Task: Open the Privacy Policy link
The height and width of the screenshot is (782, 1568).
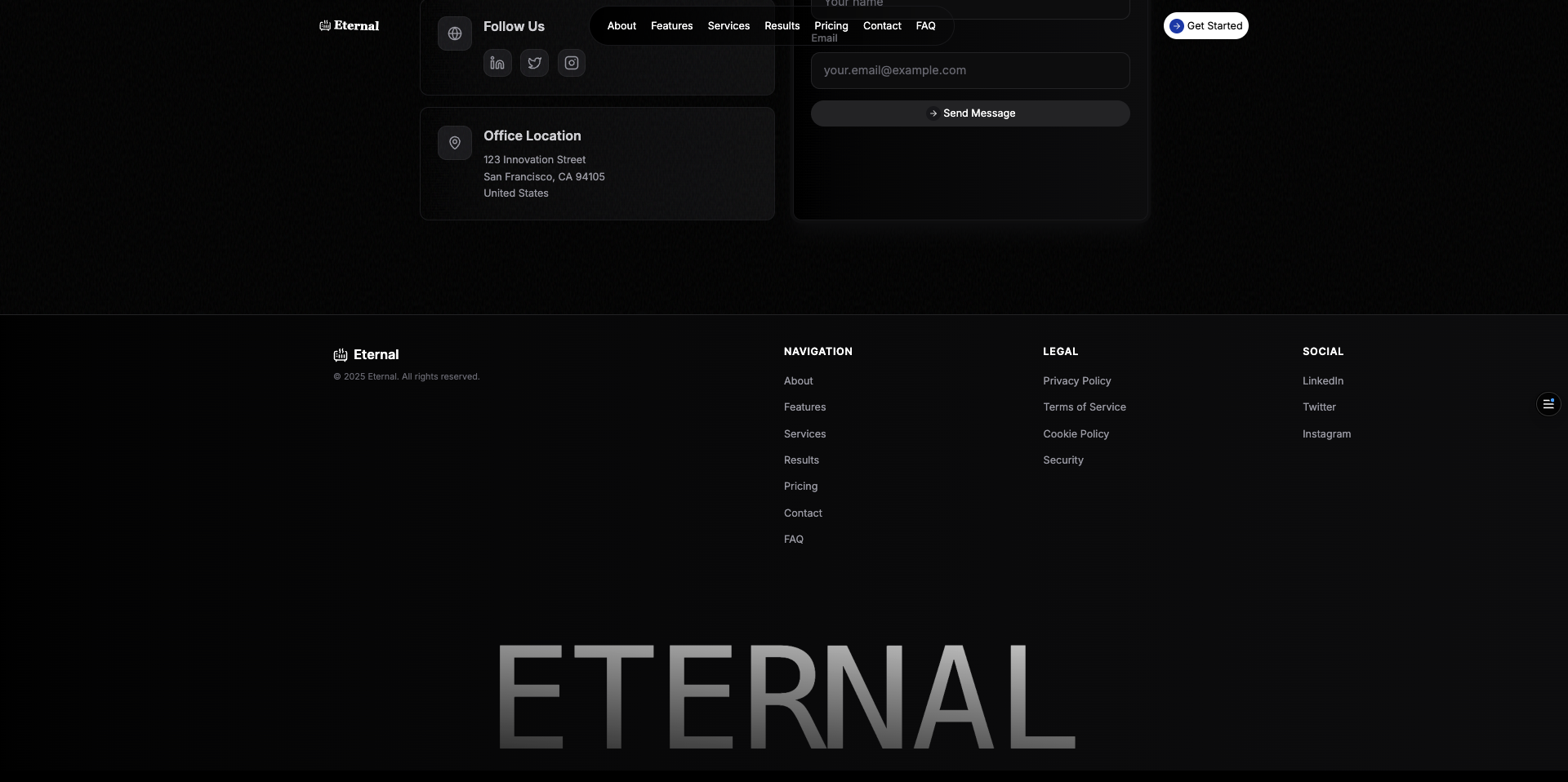Action: [1076, 380]
